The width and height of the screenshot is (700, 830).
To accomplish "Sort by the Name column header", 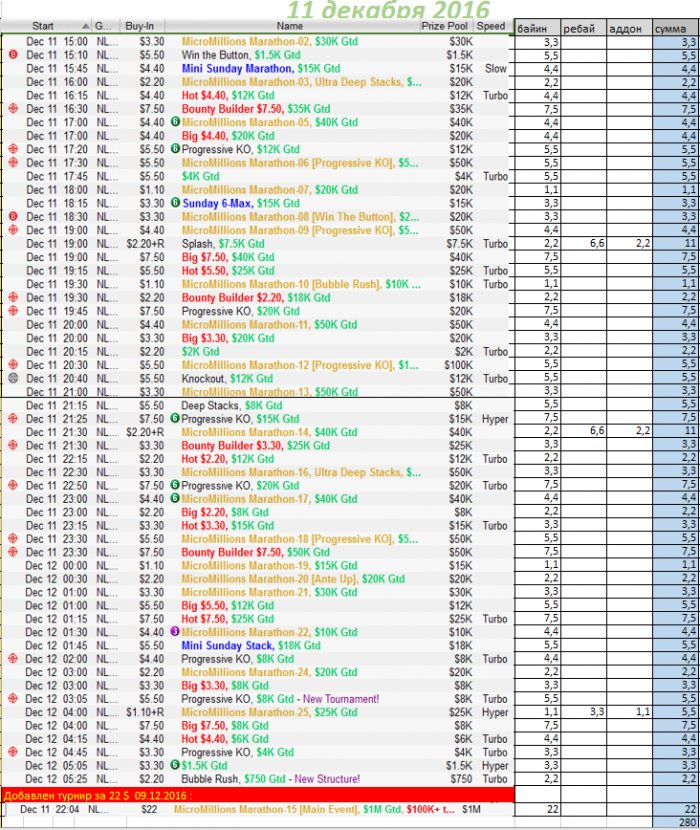I will [290, 26].
